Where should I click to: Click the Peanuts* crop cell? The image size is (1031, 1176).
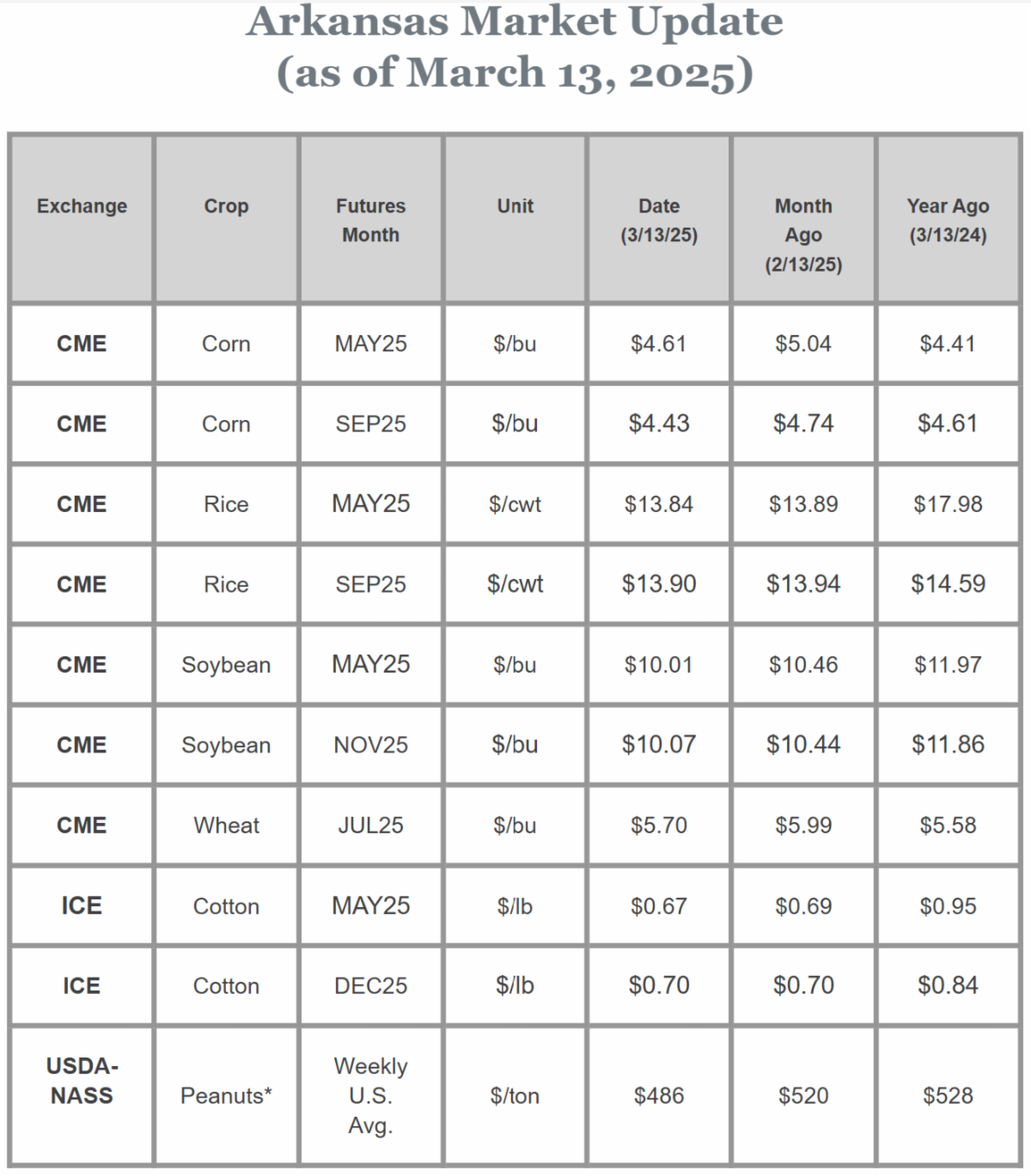[x=226, y=1096]
